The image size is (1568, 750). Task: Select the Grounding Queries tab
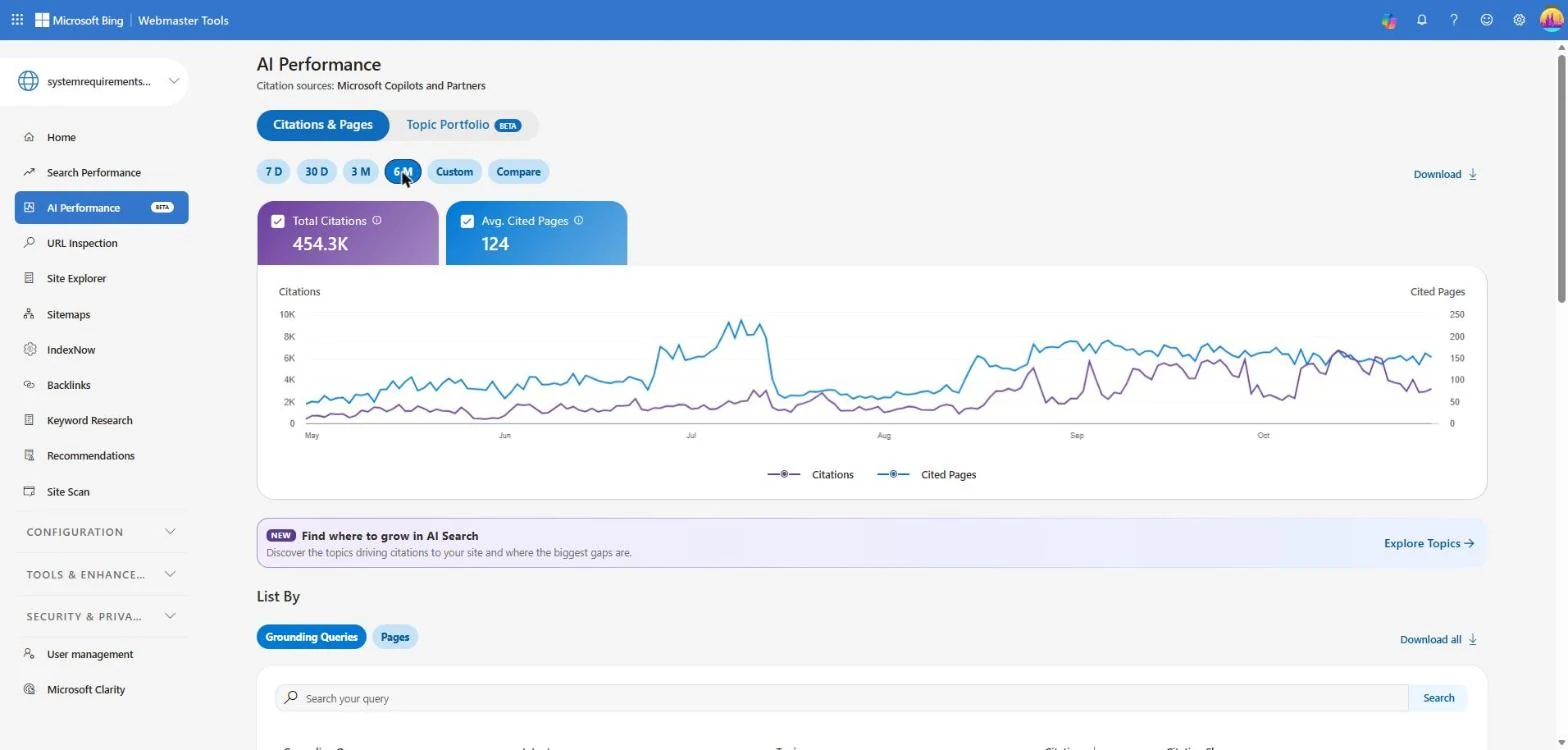[311, 637]
